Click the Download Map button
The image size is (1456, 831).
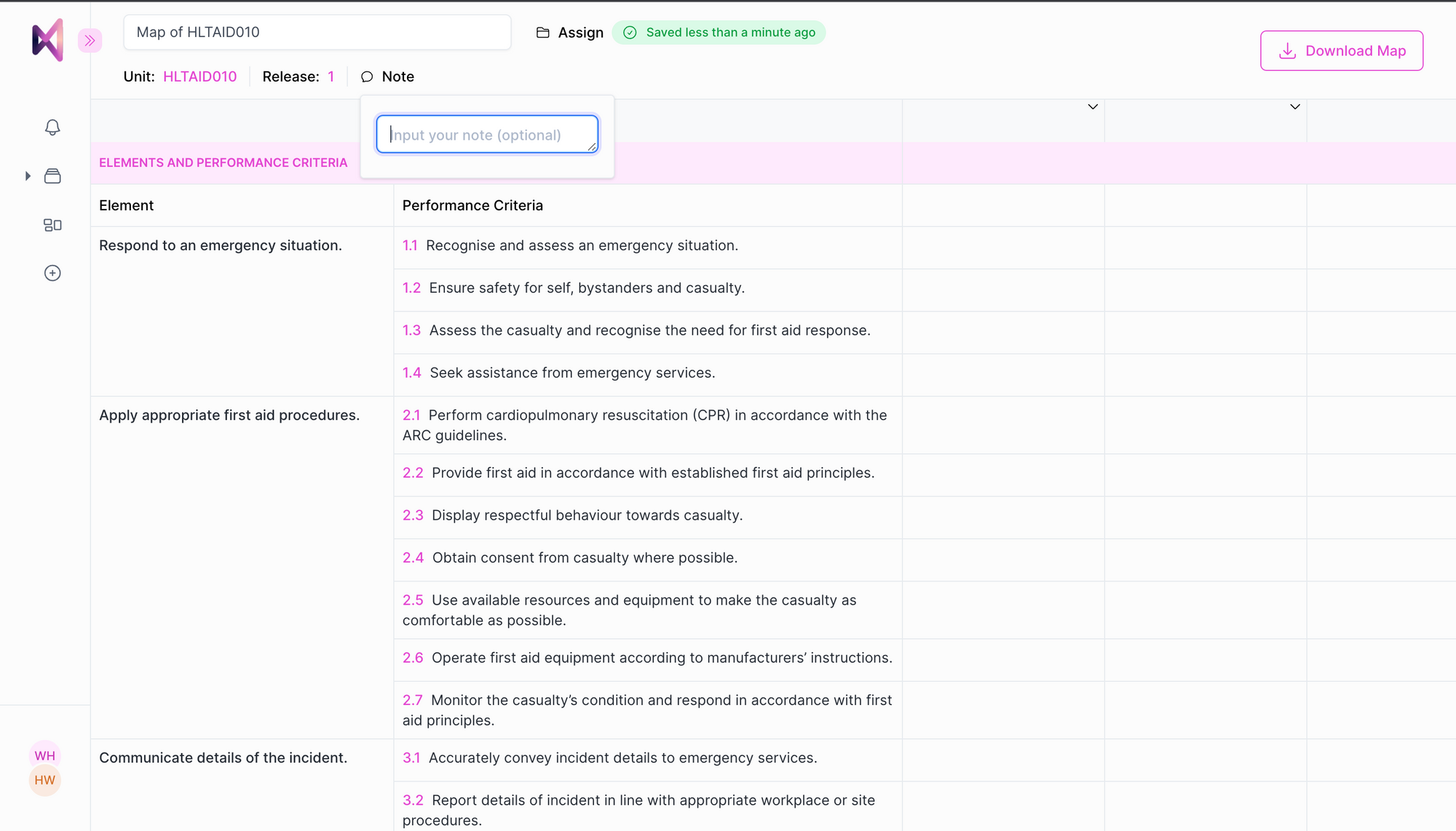click(1342, 51)
